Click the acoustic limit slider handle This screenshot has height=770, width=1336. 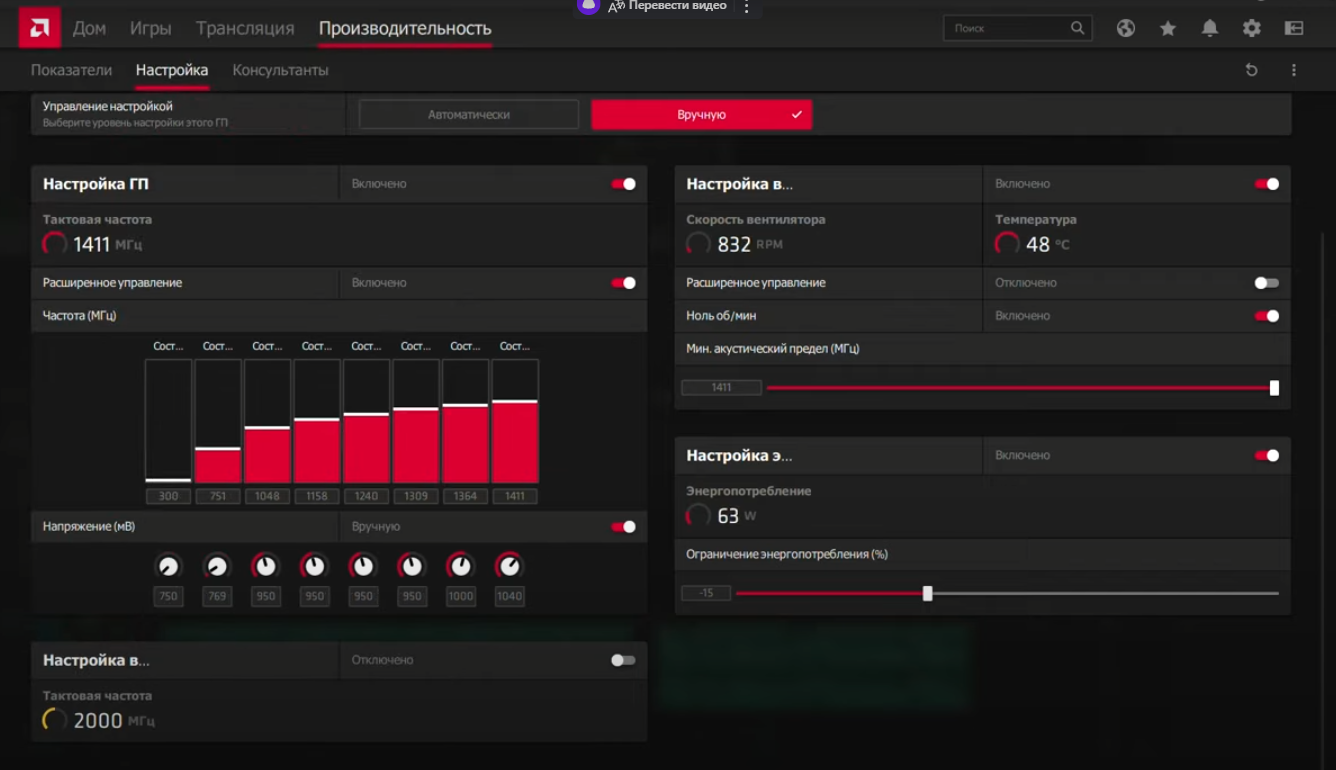tap(1274, 388)
